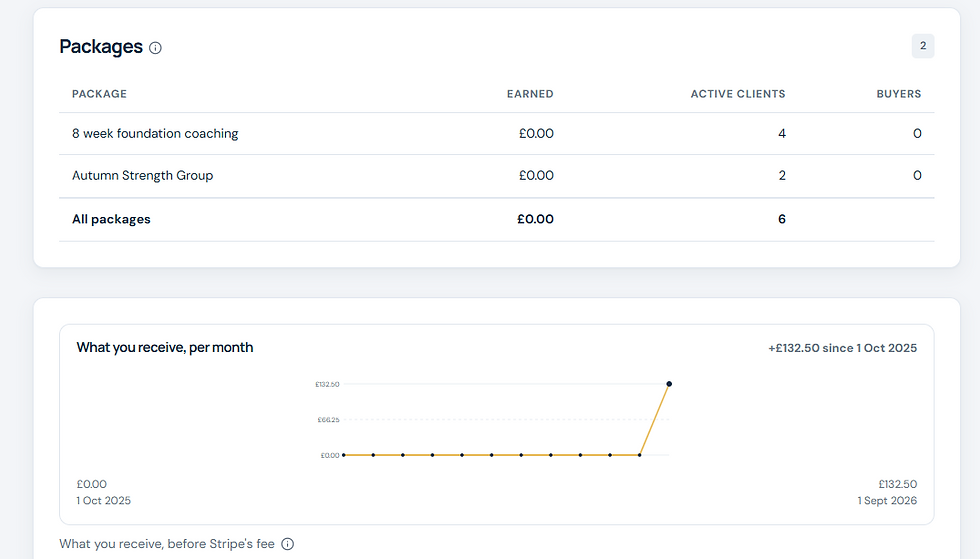Select the EARNED column header
The width and height of the screenshot is (980, 559).
coord(530,94)
